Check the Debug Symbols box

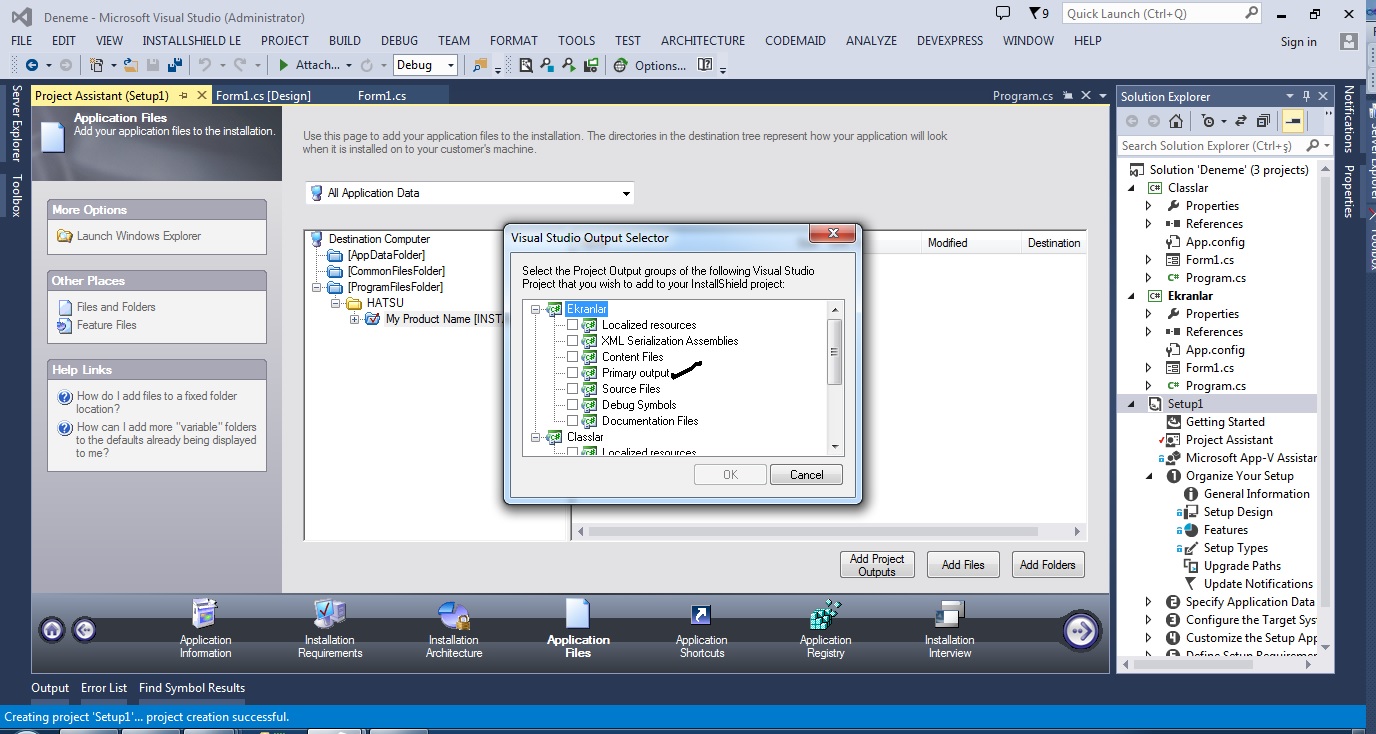click(x=572, y=405)
